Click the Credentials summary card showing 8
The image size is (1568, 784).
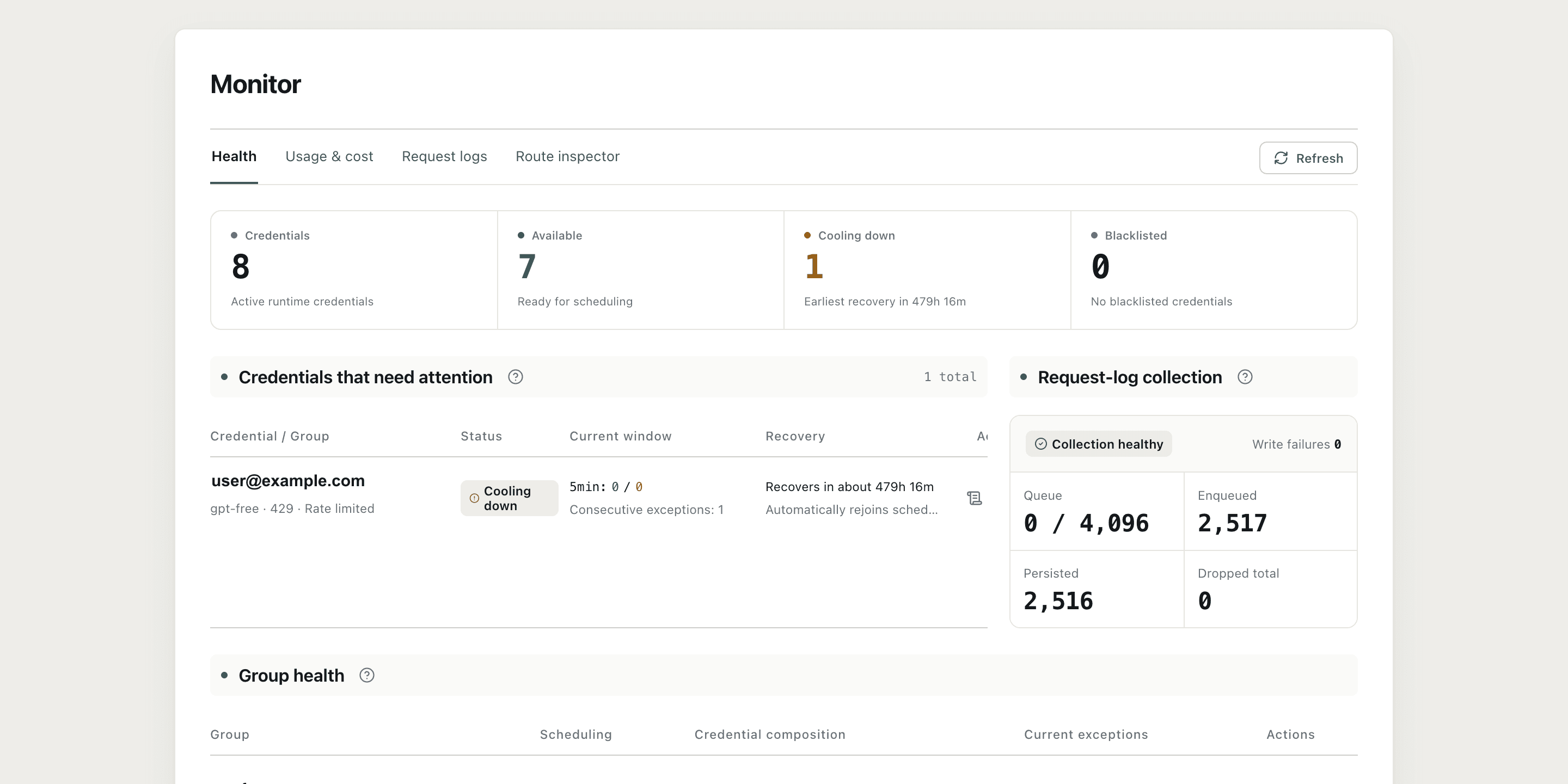coord(354,270)
